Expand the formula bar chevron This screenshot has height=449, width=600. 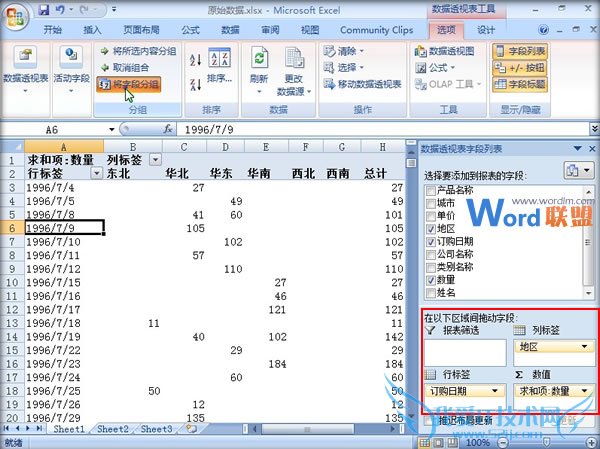(594, 129)
